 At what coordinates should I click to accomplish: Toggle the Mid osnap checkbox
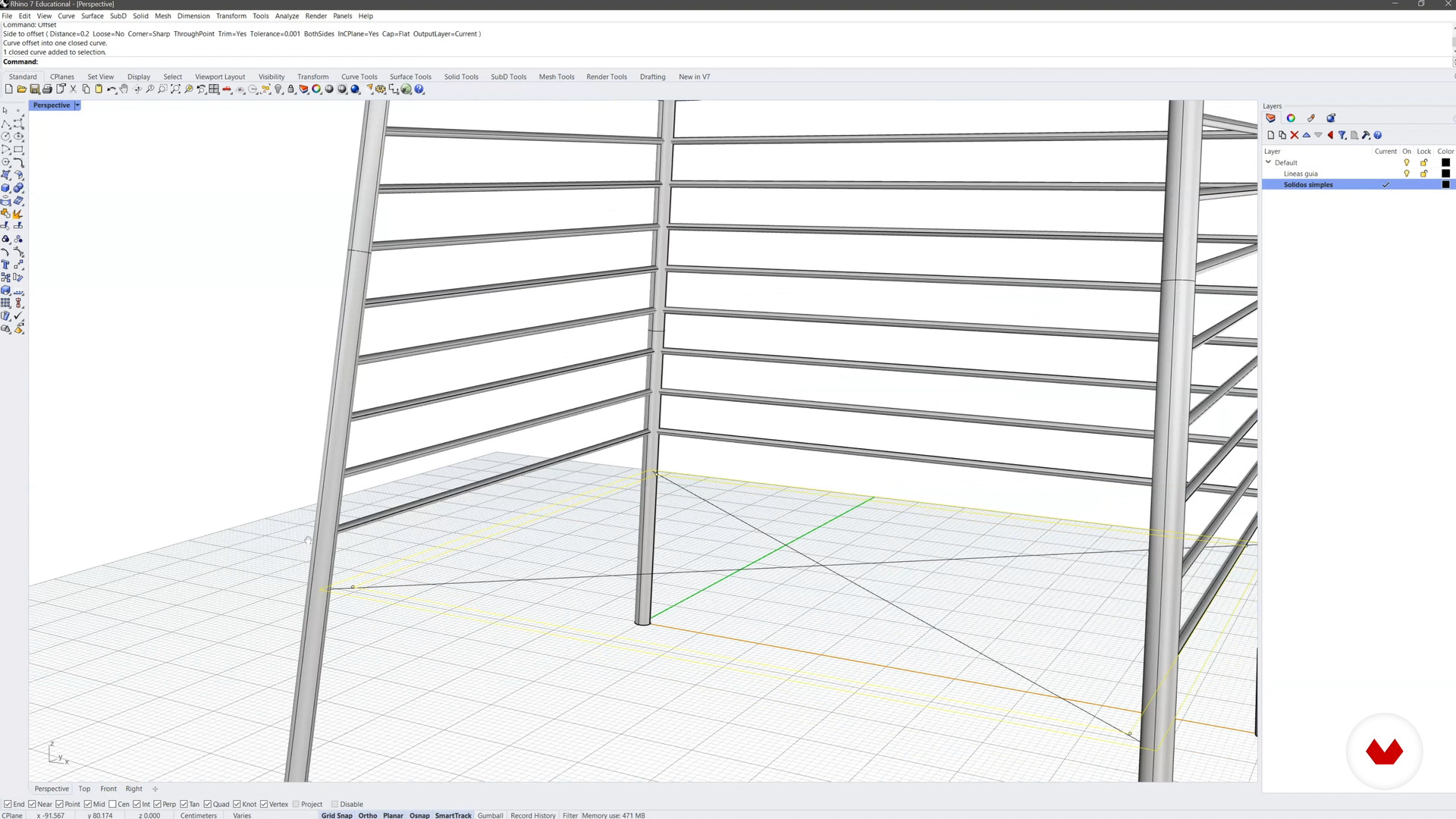tap(88, 804)
